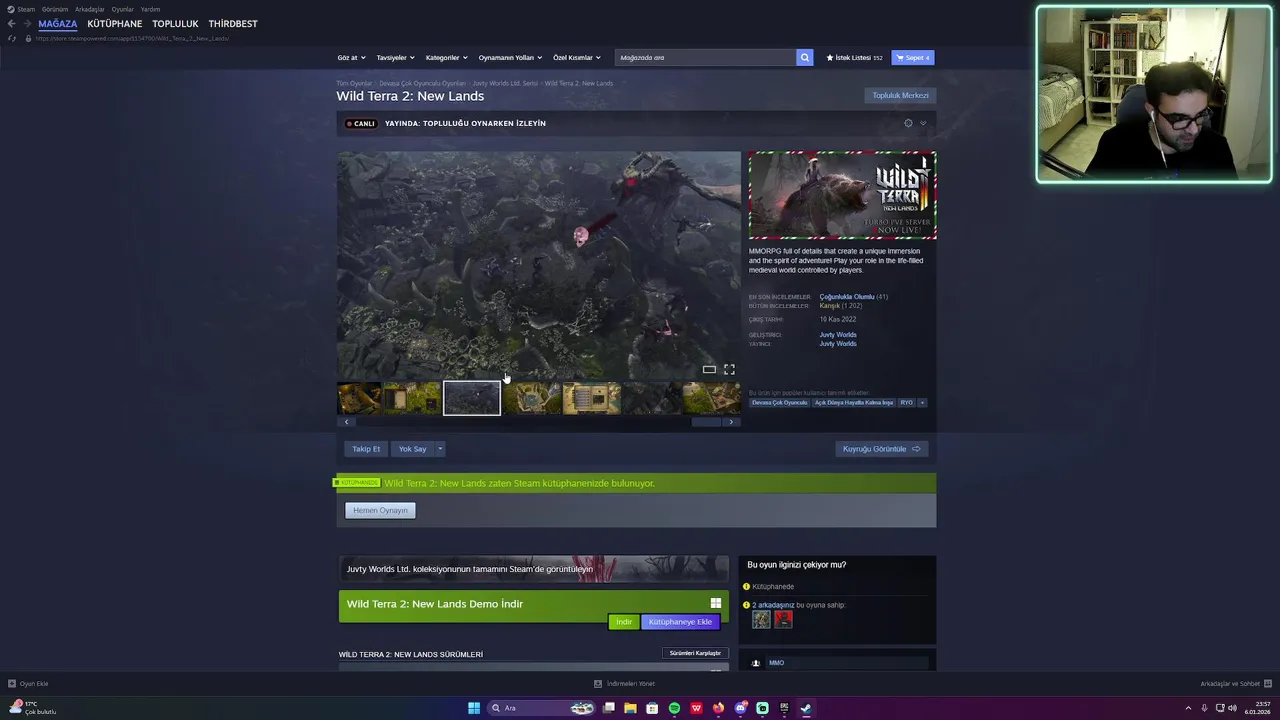Open the Görünüm menu

[x=55, y=9]
